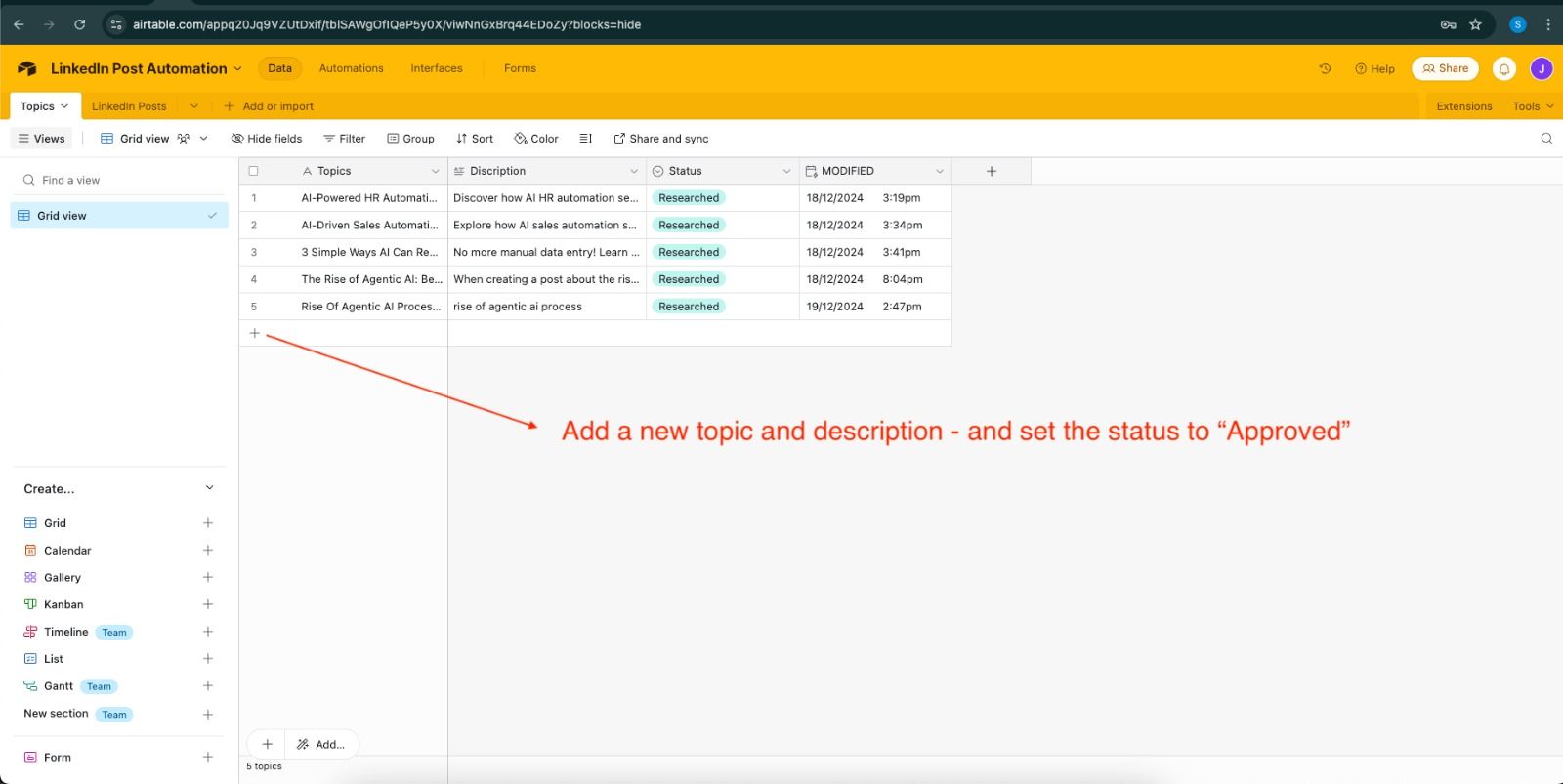The width and height of the screenshot is (1563, 784).
Task: Select the Grid view sidebar item
Action: [x=119, y=216]
